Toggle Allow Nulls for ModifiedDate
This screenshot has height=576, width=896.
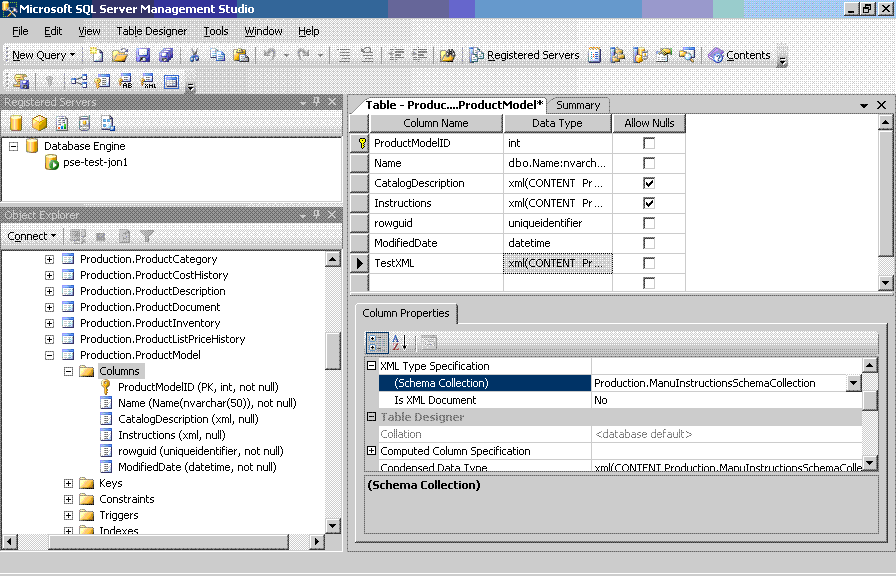[649, 243]
